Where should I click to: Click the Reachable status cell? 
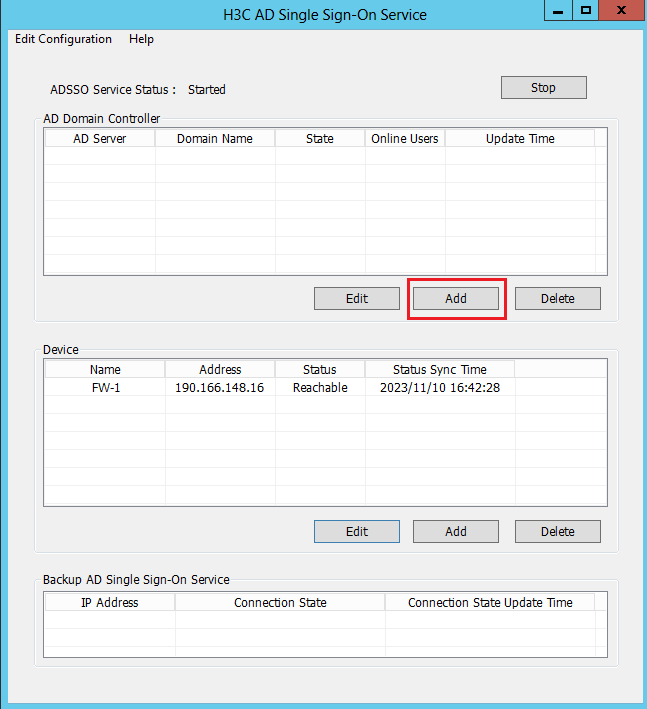coord(320,388)
